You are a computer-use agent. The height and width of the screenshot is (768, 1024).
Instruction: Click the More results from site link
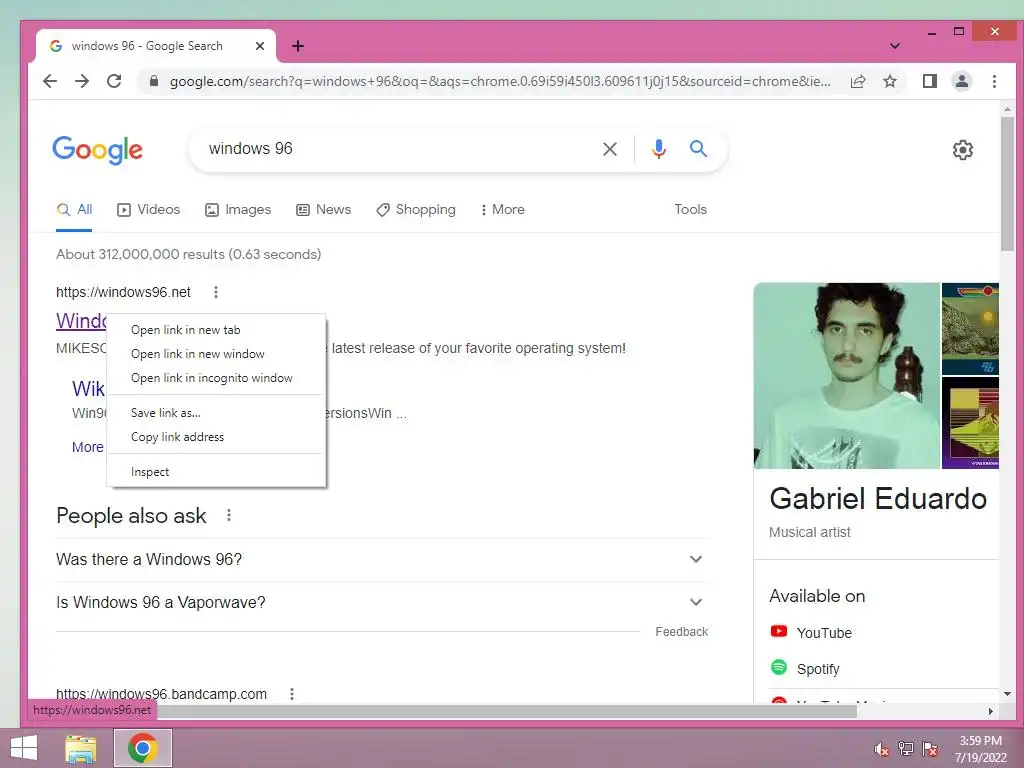(88, 447)
